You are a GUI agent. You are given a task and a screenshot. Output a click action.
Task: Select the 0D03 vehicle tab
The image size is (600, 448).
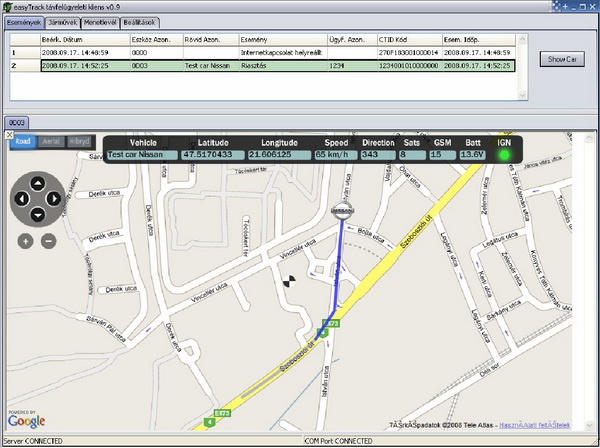pyautogui.click(x=17, y=123)
